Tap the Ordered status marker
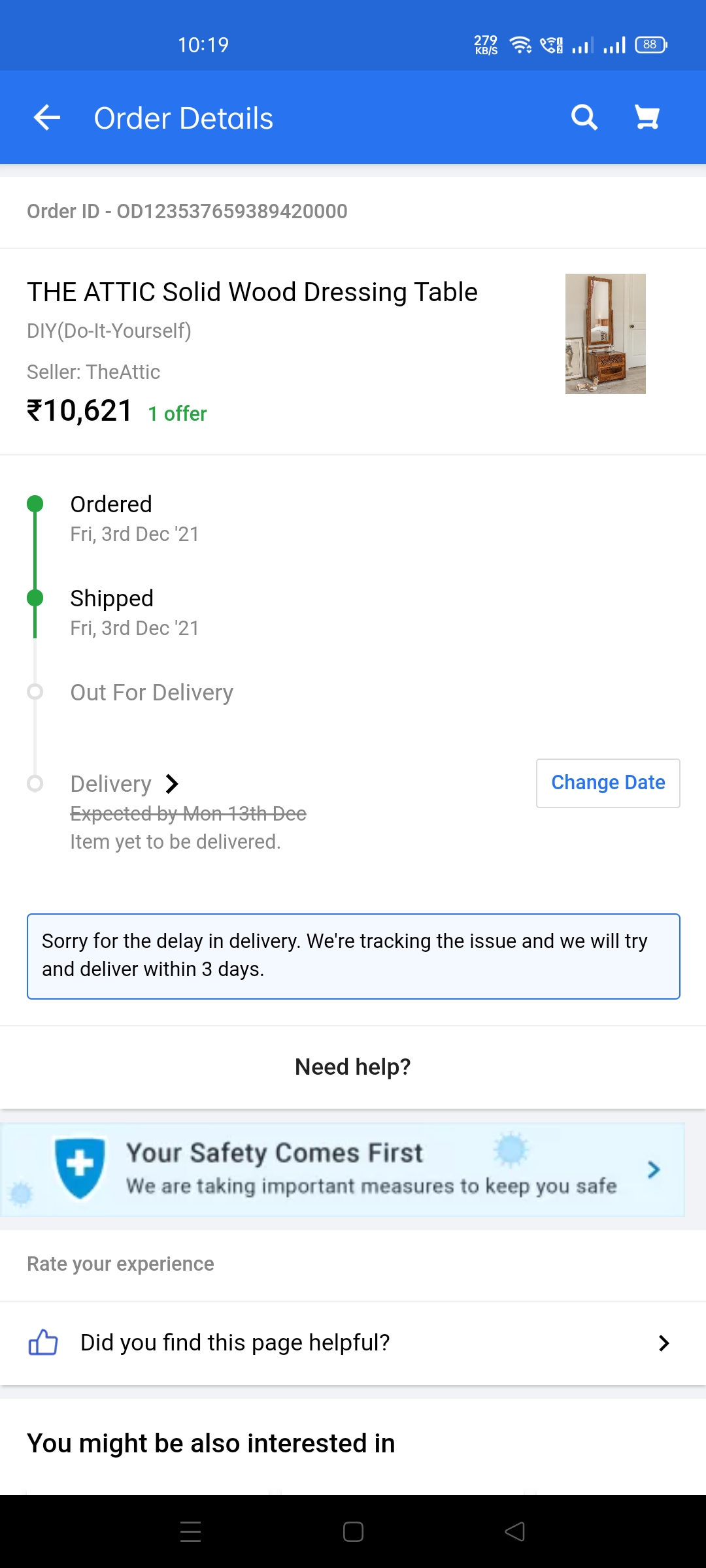 point(35,504)
